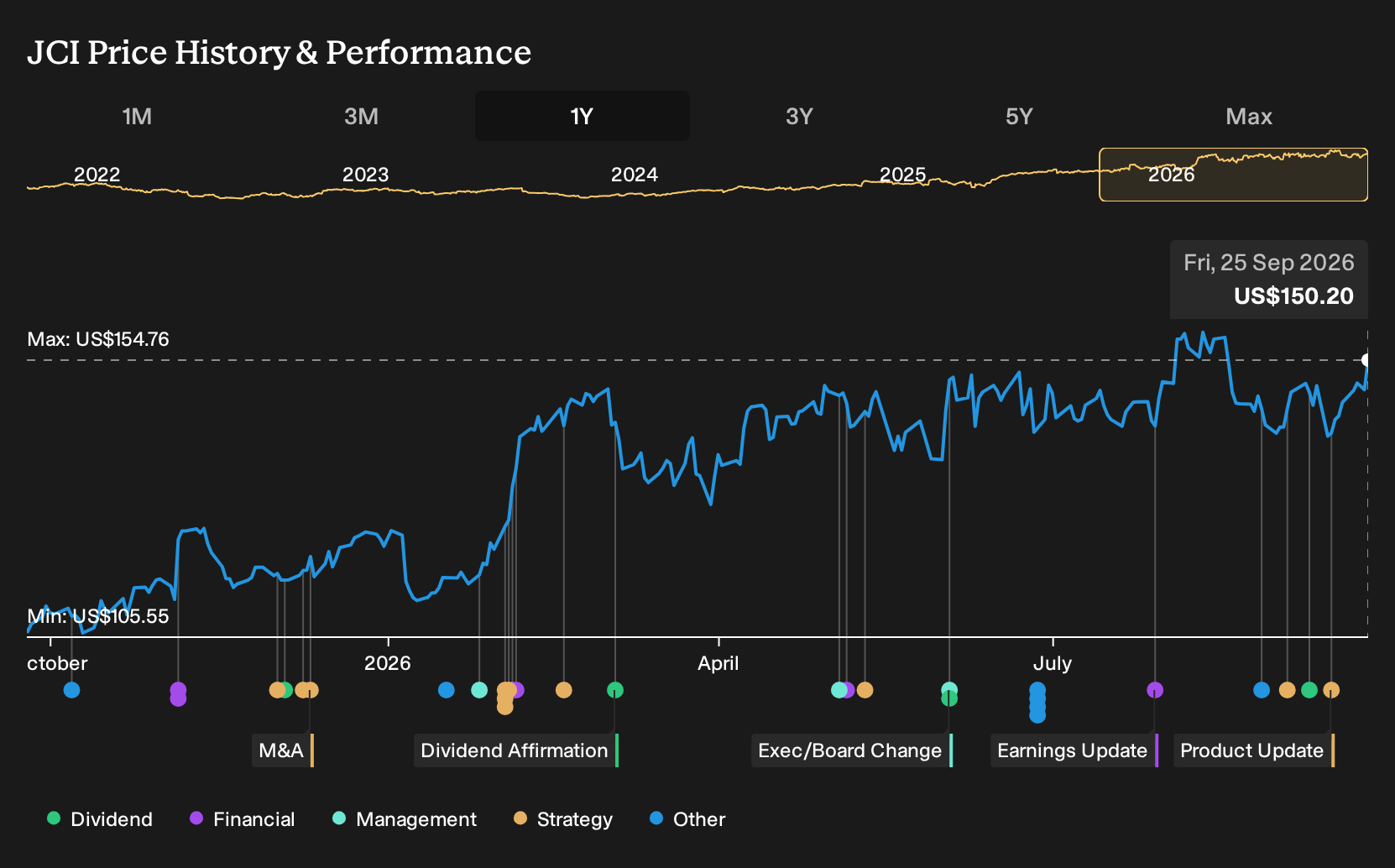
Task: Select the stacked purple Financial dots nearest October
Action: [178, 694]
